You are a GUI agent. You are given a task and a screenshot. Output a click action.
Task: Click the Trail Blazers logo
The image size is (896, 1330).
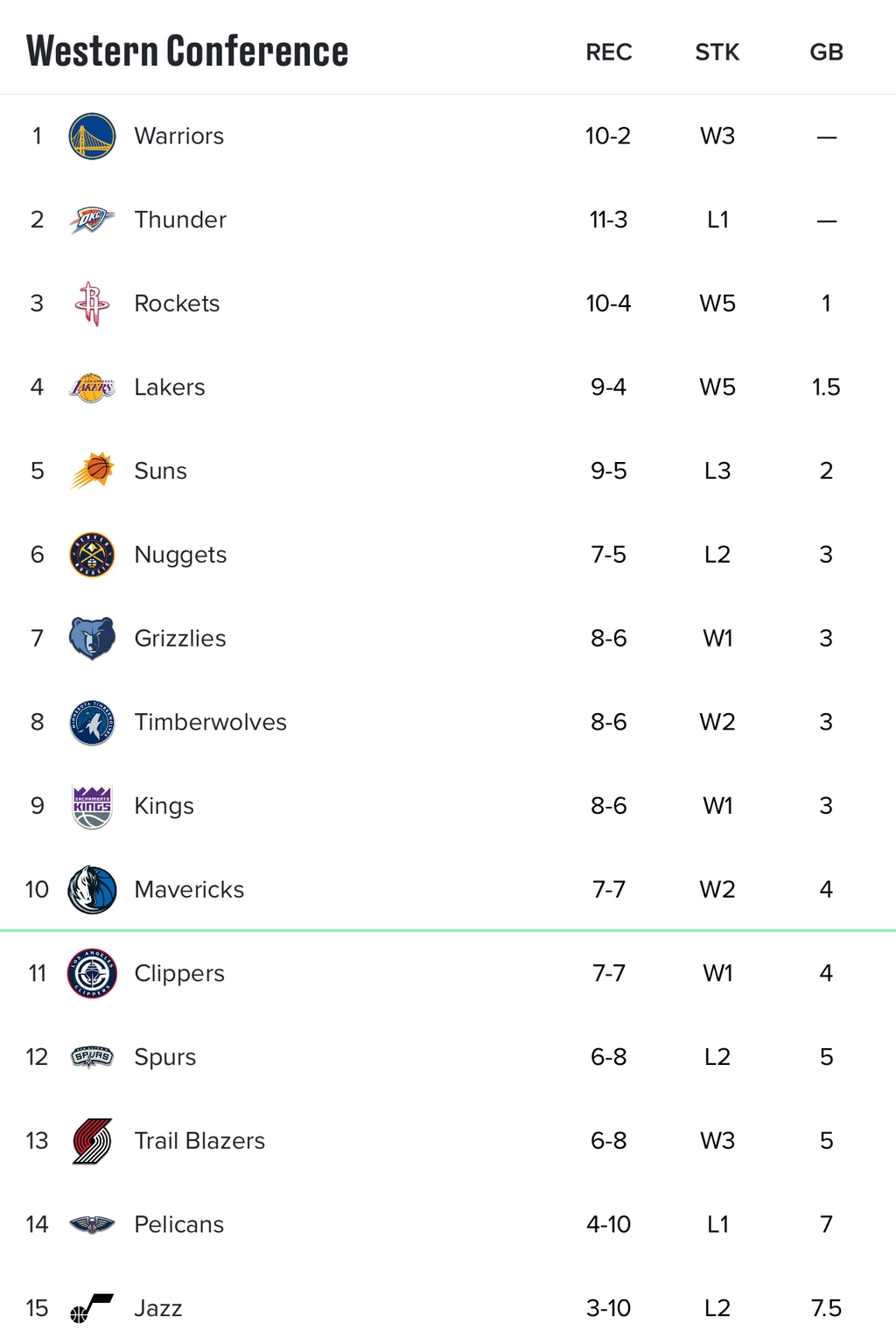(92, 1141)
